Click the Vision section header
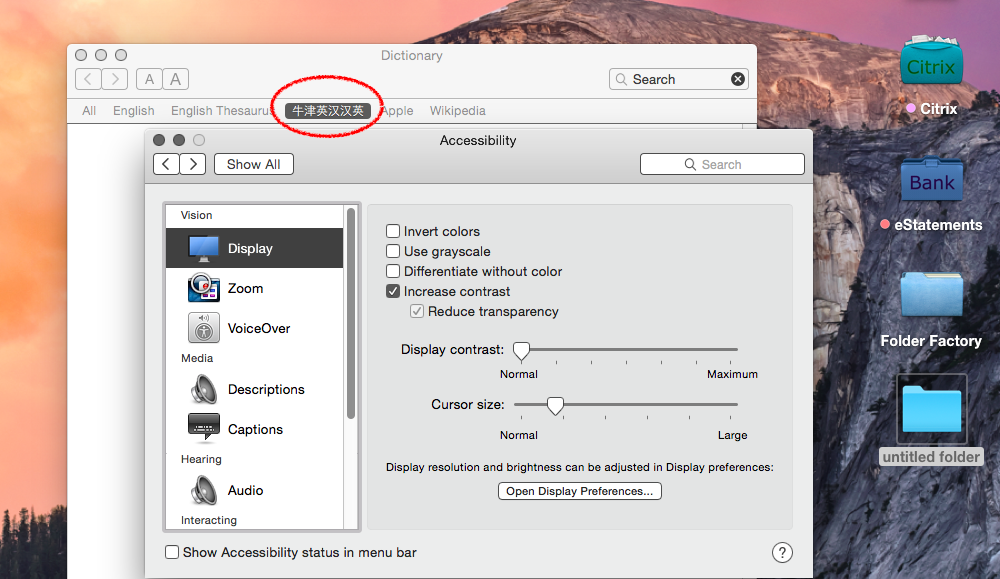The height and width of the screenshot is (579, 1000). [196, 215]
